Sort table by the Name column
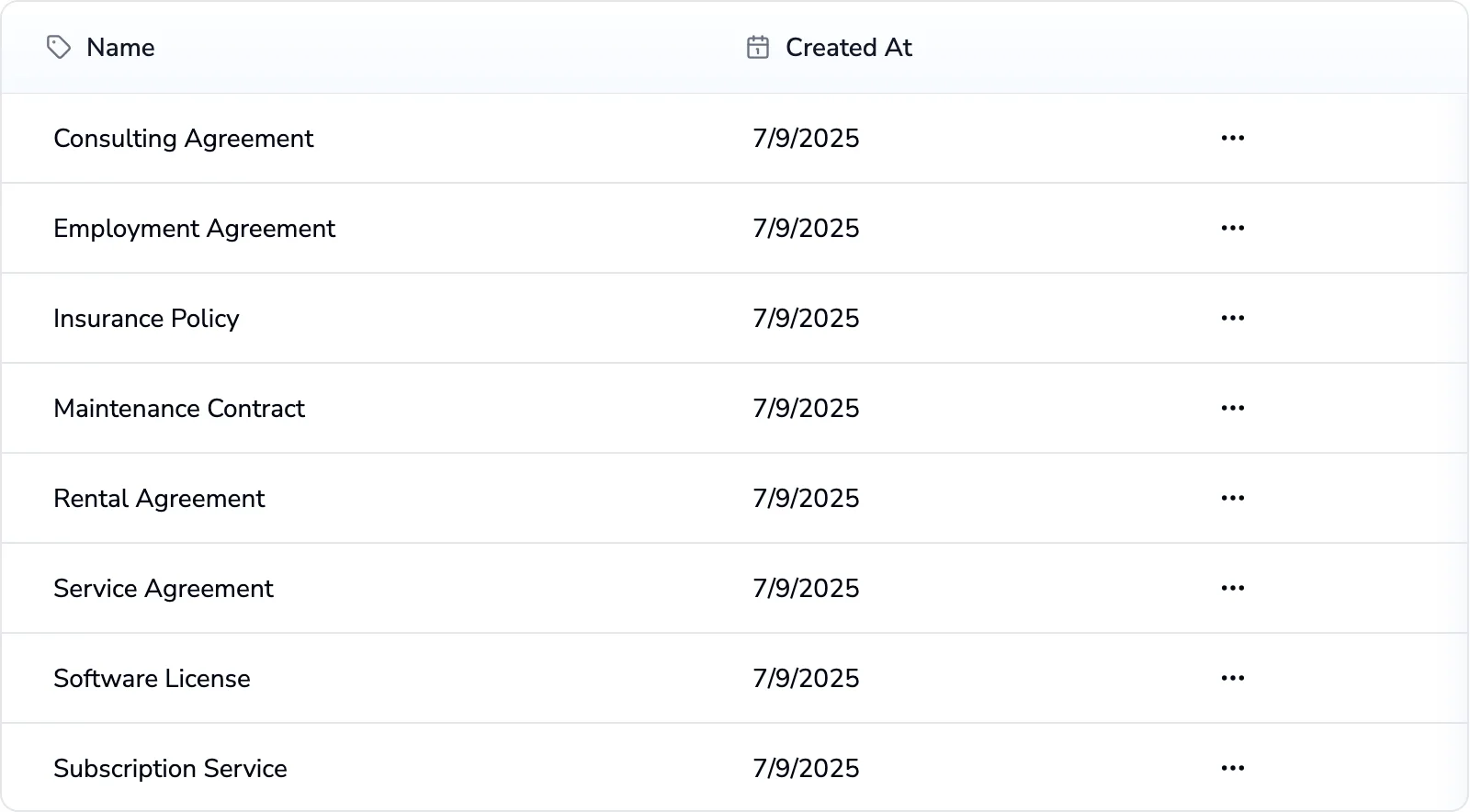This screenshot has width=1470, height=812. click(x=119, y=48)
